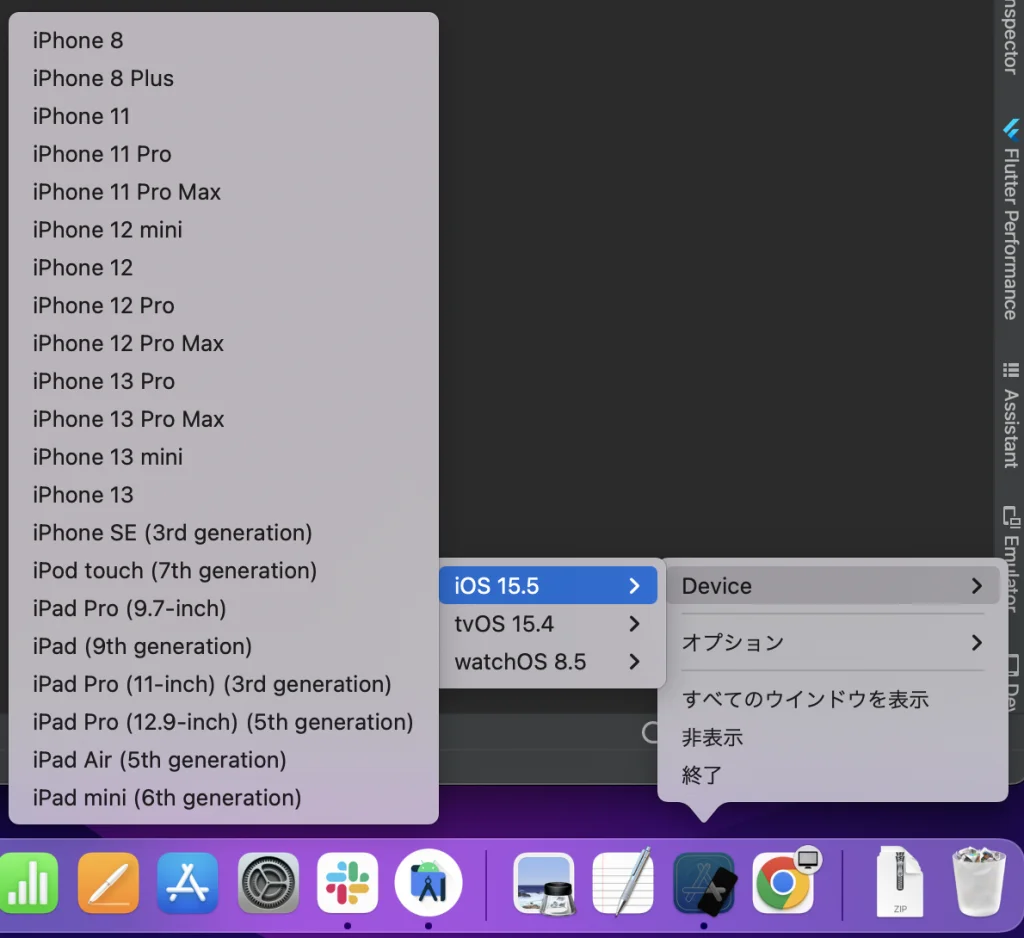Pick iPad Pro (12.9-inch) (5th generation)
The width and height of the screenshot is (1024, 938).
(223, 722)
